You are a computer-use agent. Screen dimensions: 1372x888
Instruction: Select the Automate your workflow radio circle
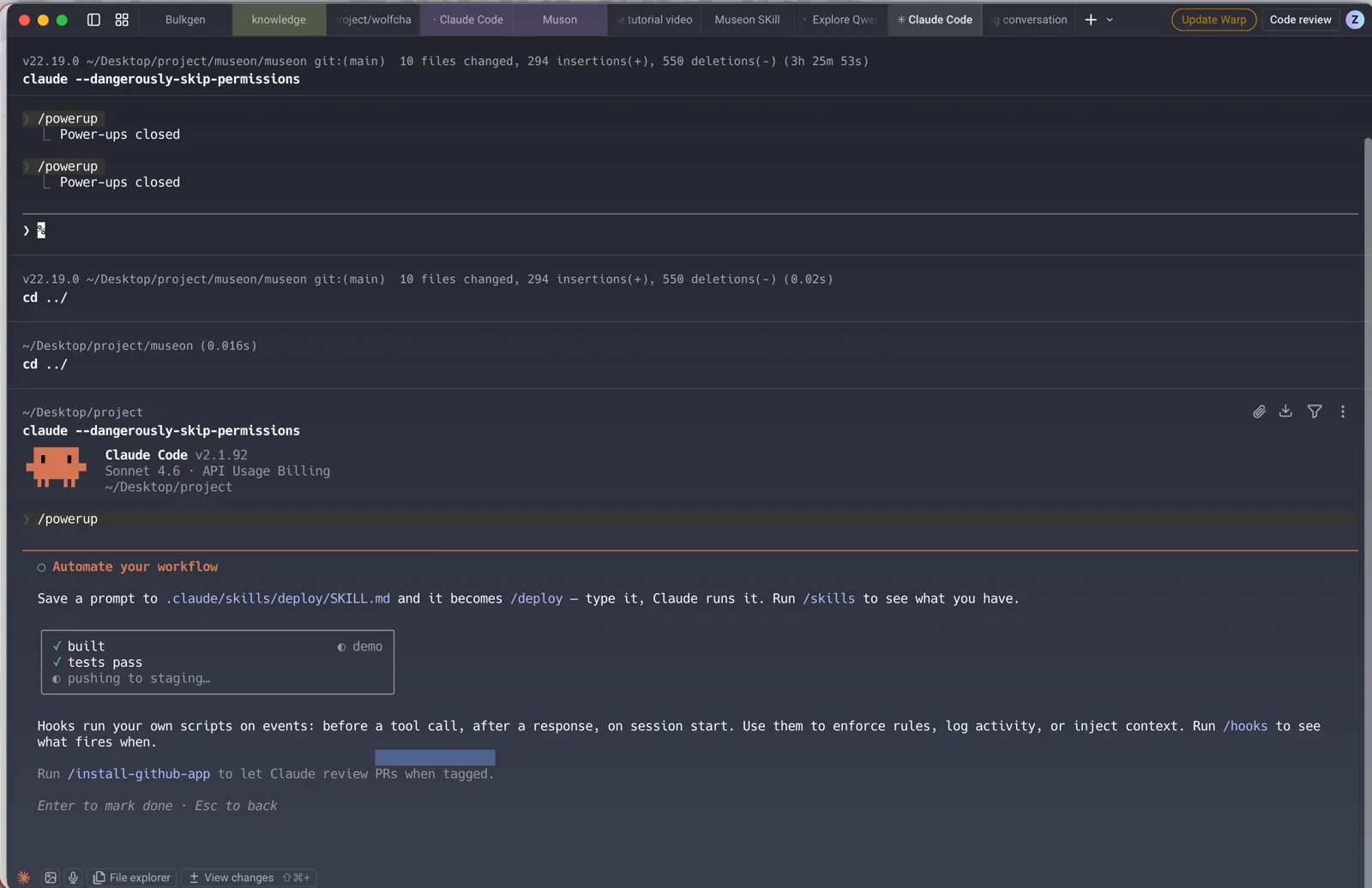coord(41,567)
